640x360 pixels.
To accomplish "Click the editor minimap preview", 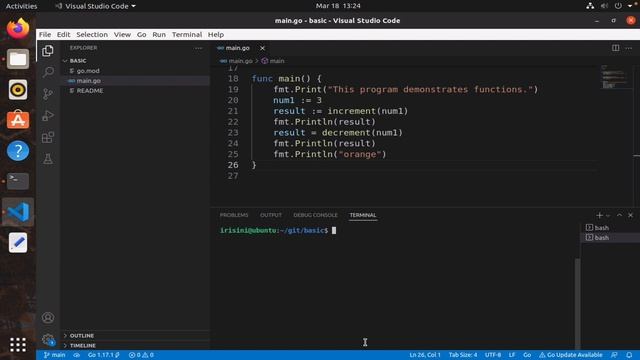I will (x=615, y=78).
